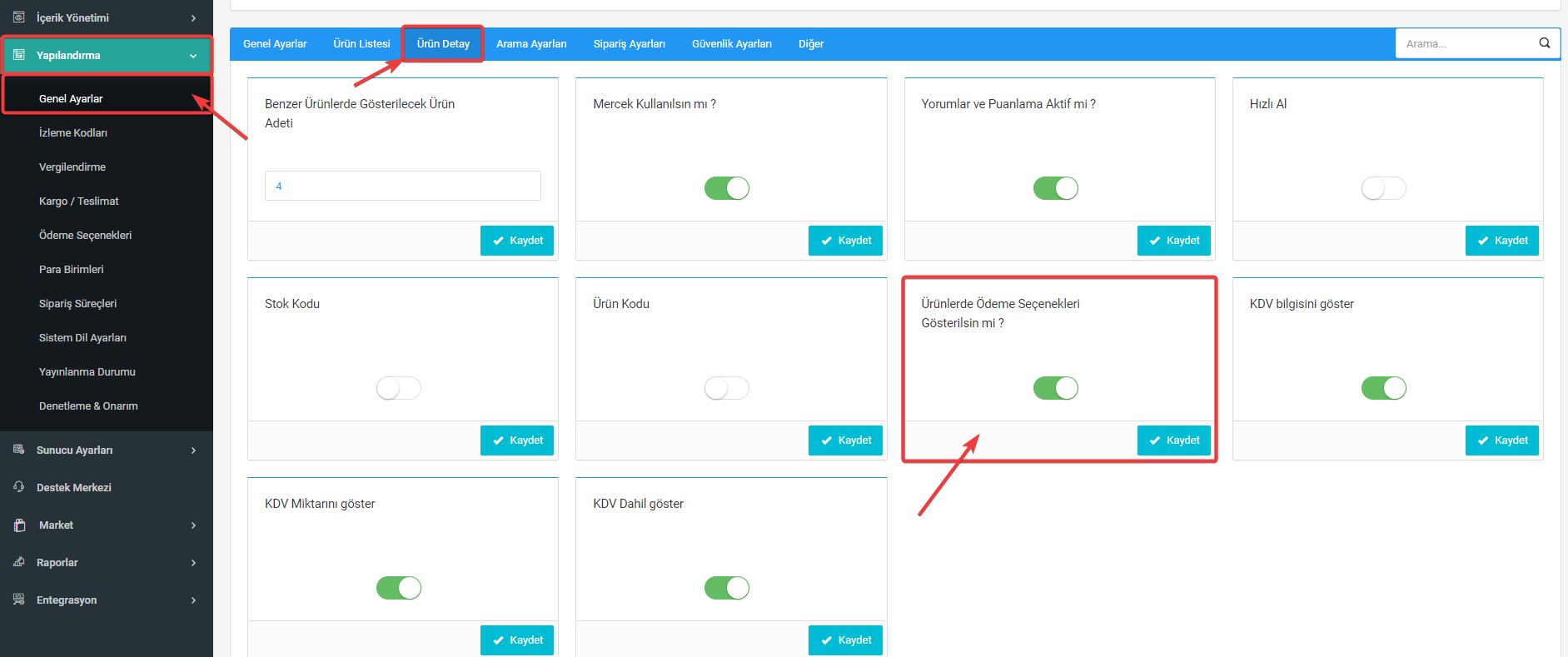This screenshot has width=1568, height=657.
Task: Expand the Raporlar menu chevron
Action: tap(194, 563)
